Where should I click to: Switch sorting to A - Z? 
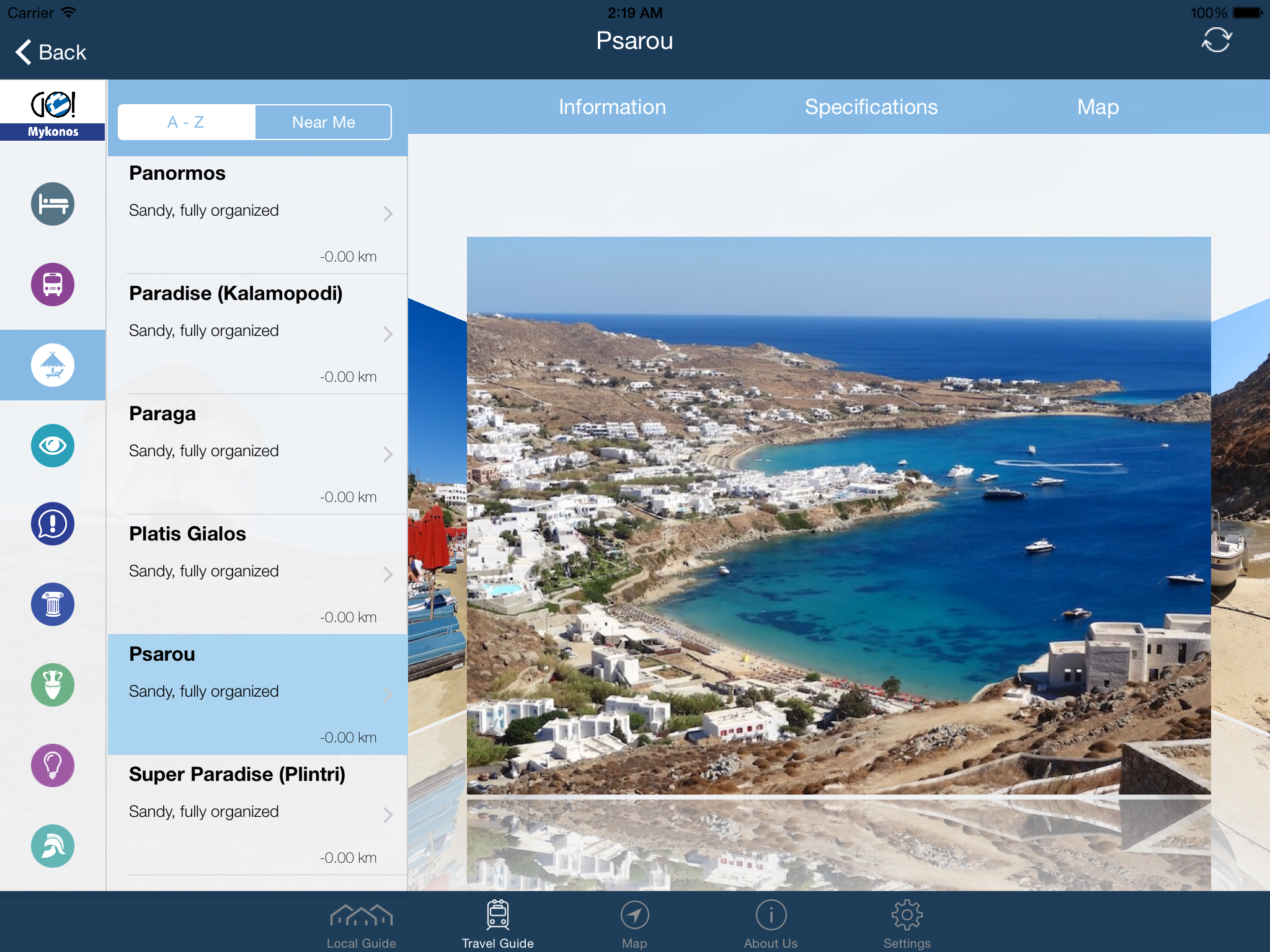click(x=186, y=122)
